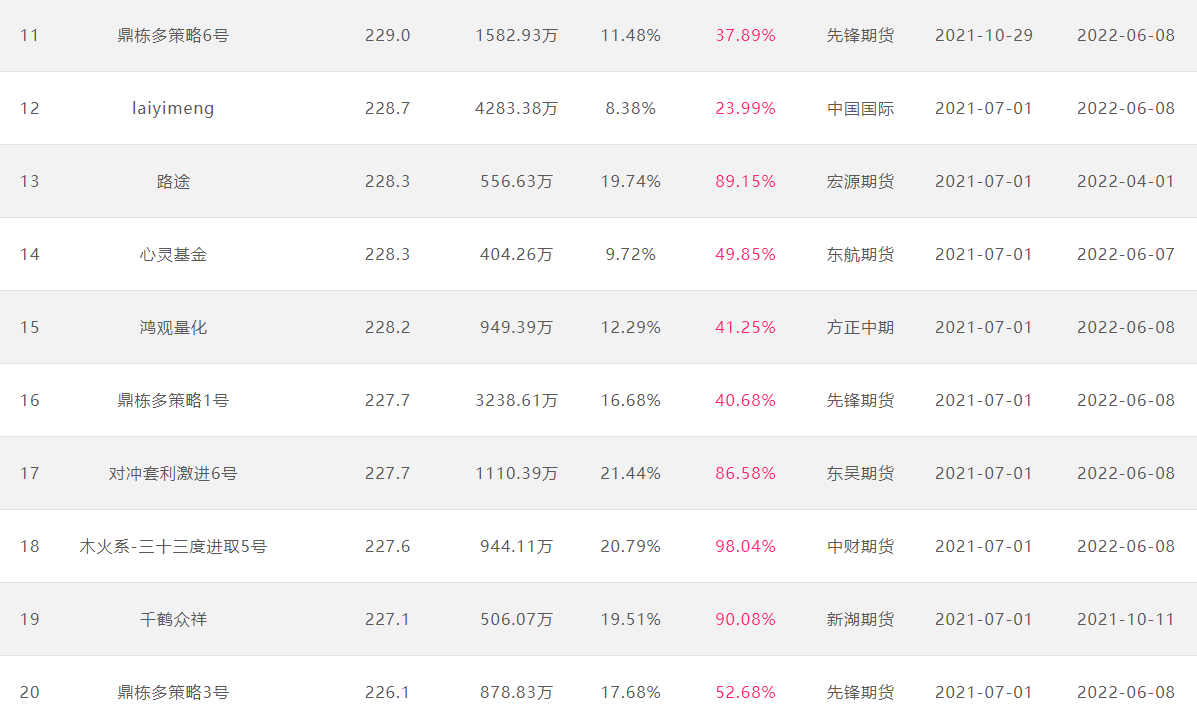Open the 鼎栋多策略1号 account link

point(173,400)
